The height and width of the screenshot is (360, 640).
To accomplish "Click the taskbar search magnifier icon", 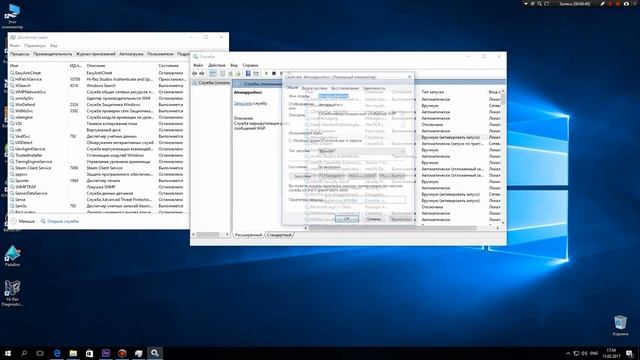I will point(24,353).
